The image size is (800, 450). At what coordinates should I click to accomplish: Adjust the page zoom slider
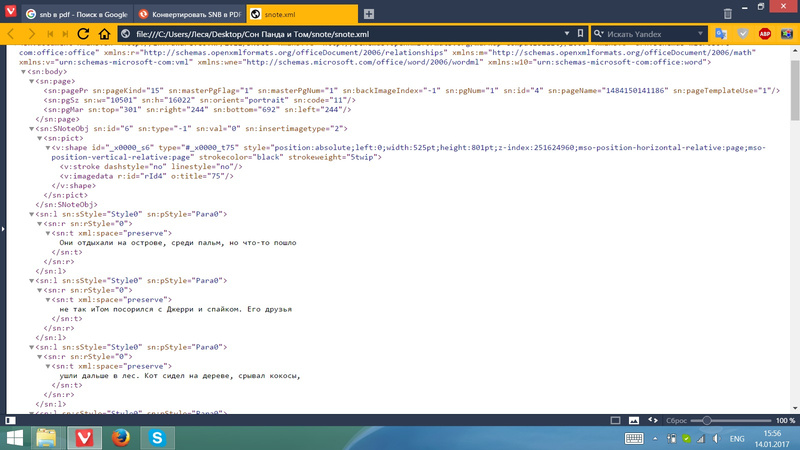tap(709, 421)
